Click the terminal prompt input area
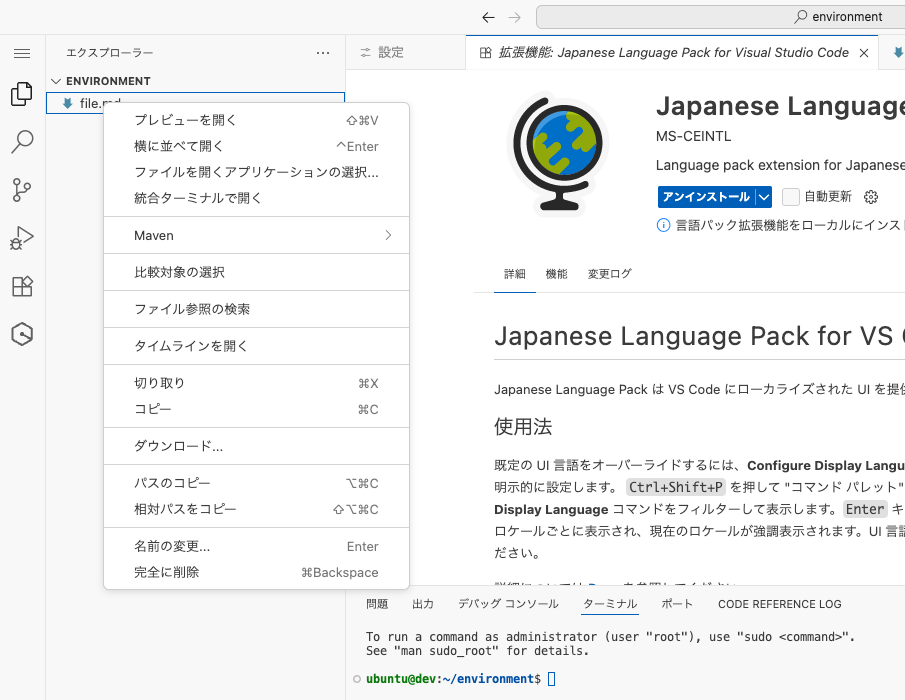The width and height of the screenshot is (905, 700). [x=551, y=679]
